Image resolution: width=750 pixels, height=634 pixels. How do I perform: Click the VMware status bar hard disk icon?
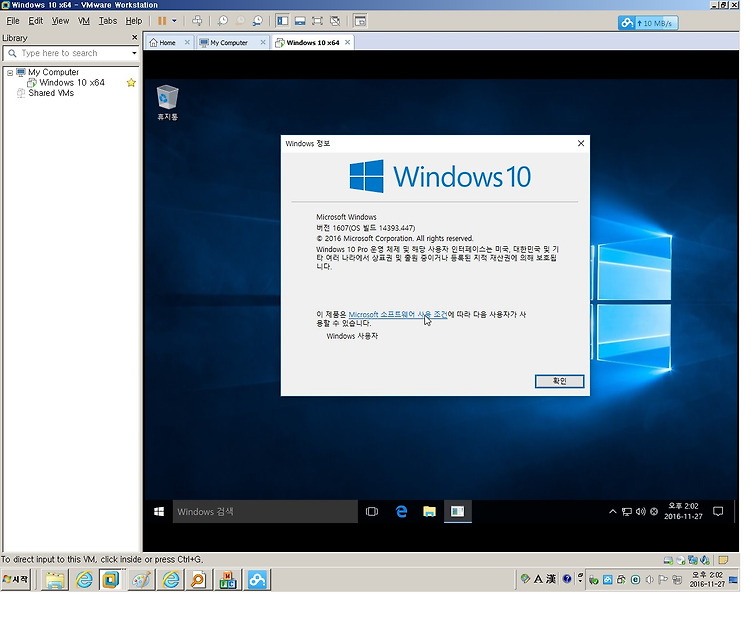(668, 560)
